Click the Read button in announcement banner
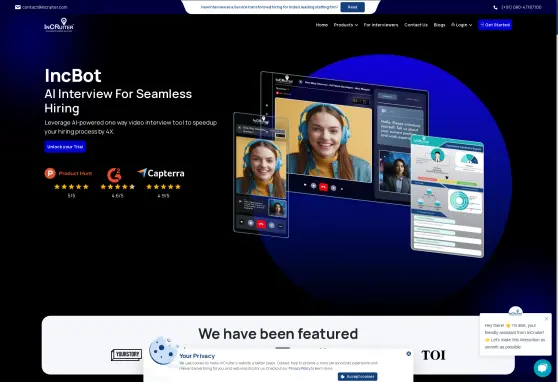 pos(352,7)
